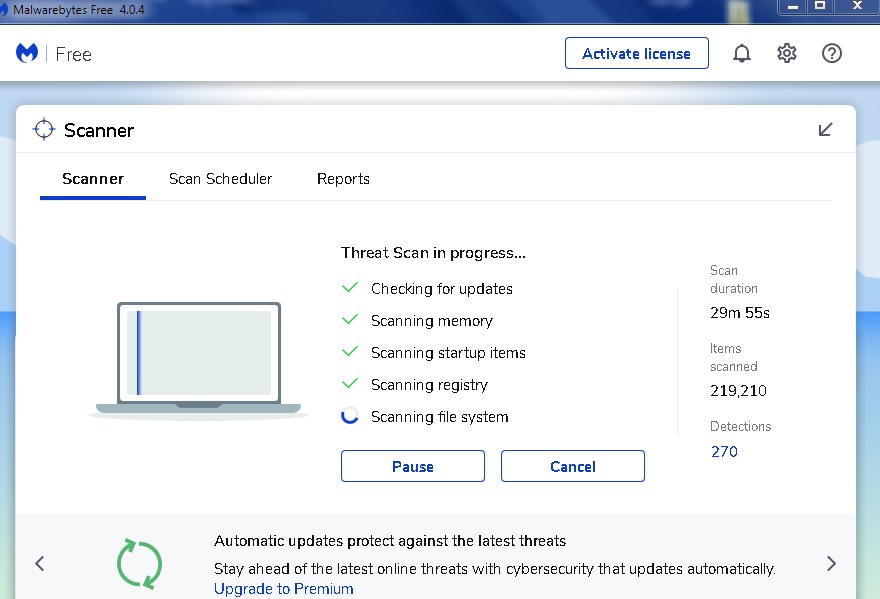Click the Scanner panel title text
Screen dimensions: 880x599
coord(99,130)
